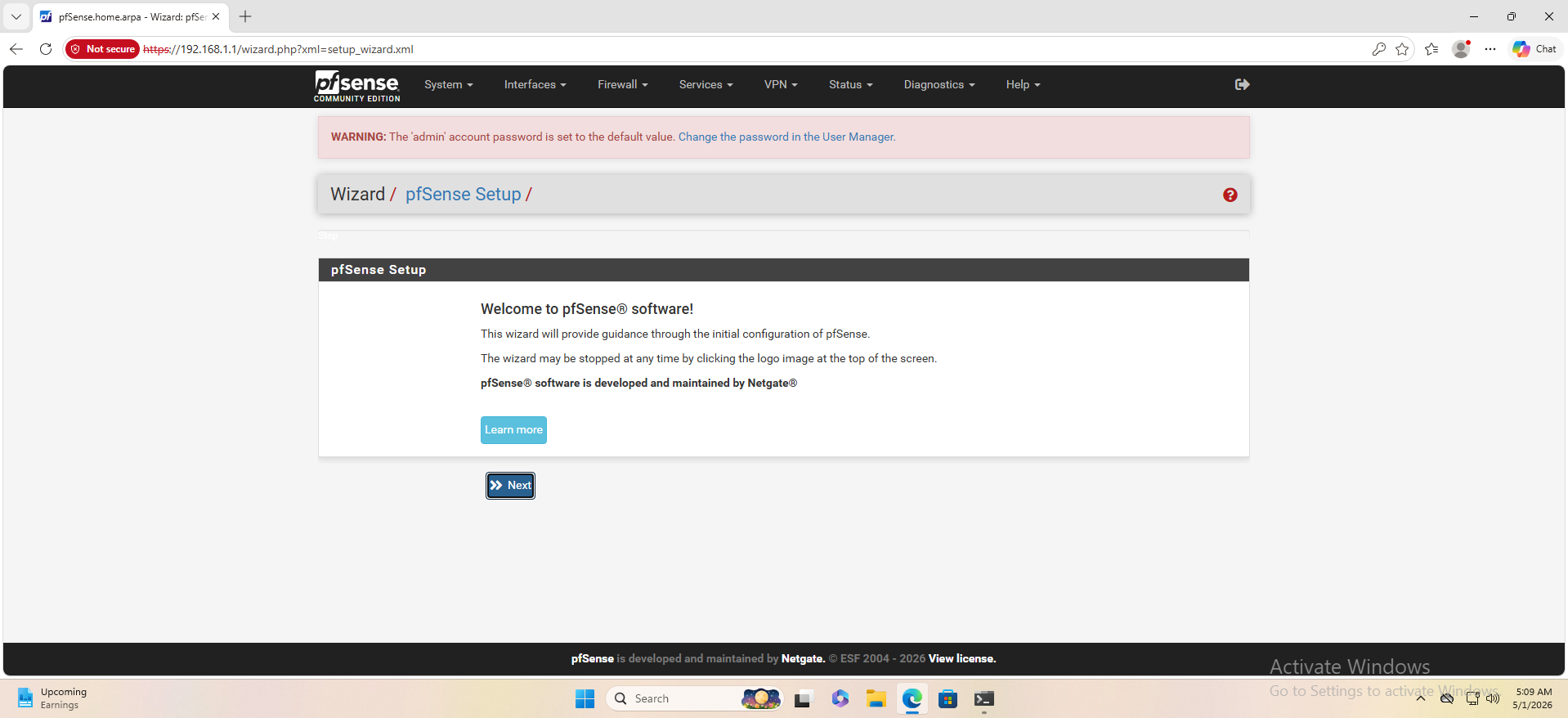Expand the System menu
This screenshot has height=718, width=1568.
pyautogui.click(x=449, y=85)
